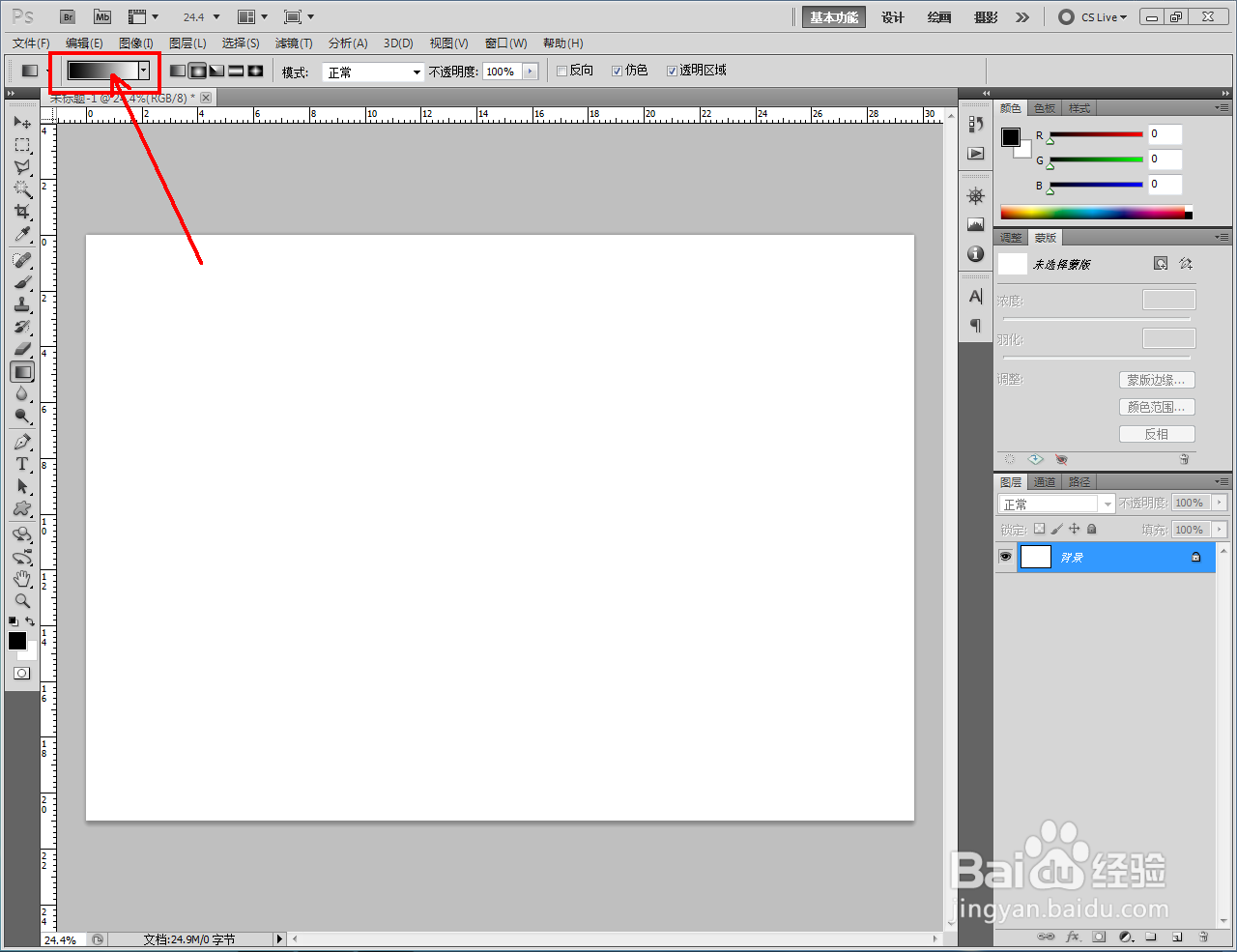Launch Mini Bridge

pos(101,16)
